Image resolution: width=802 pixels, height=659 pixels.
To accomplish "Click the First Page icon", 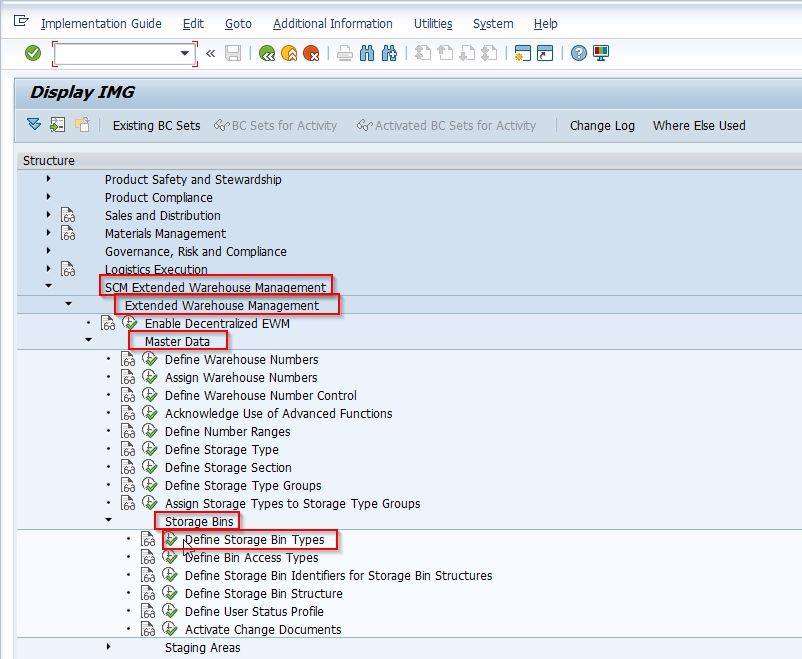I will pos(422,53).
